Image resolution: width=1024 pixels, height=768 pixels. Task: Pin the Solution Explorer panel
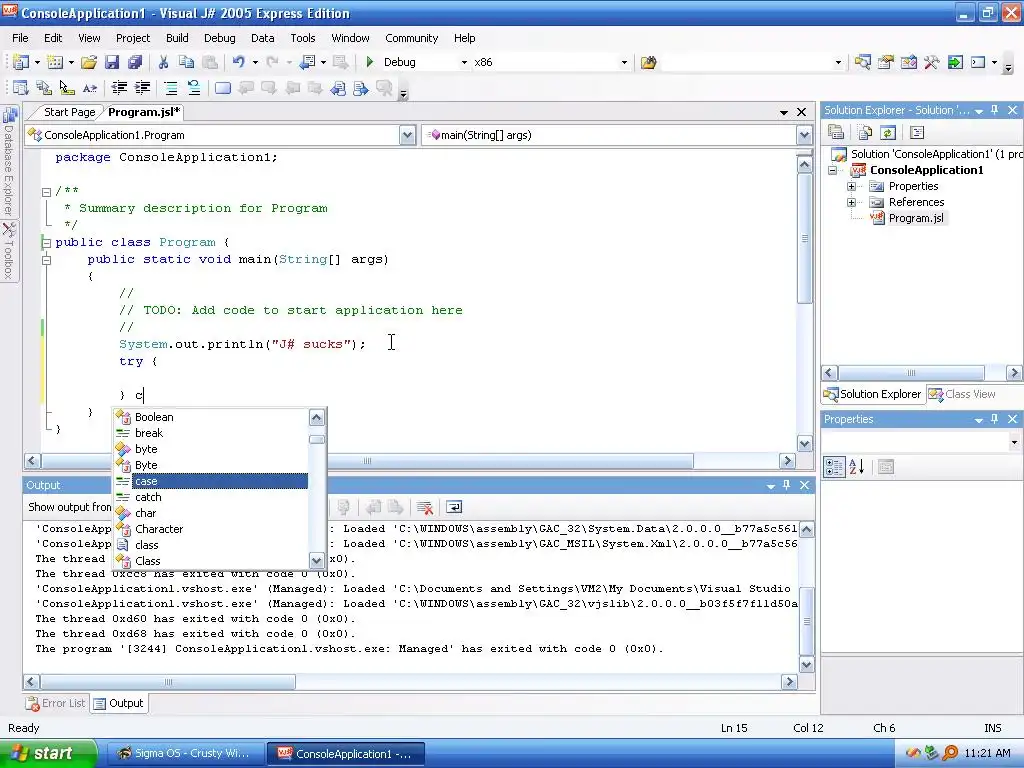pos(995,110)
